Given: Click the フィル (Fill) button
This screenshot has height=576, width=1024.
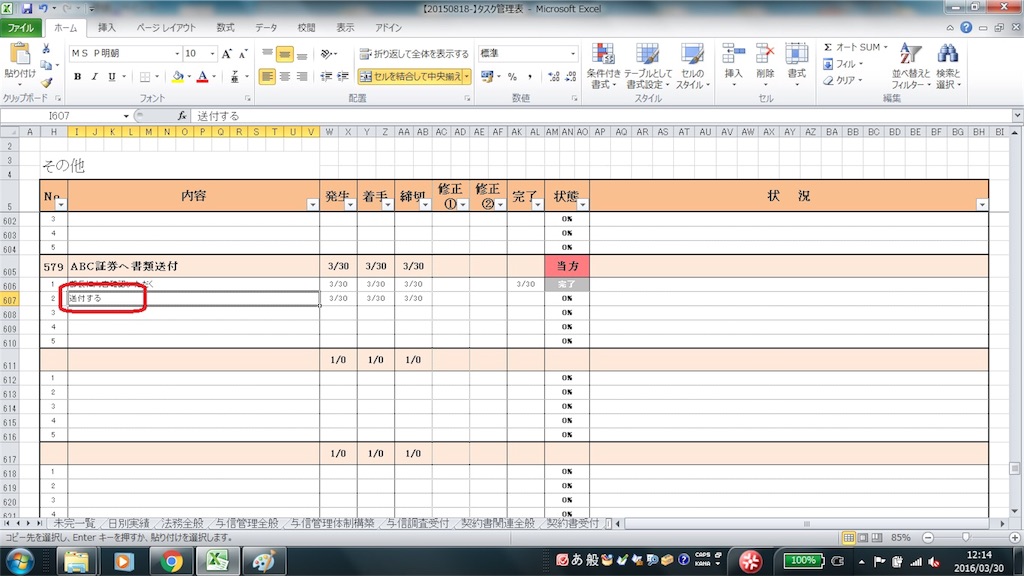Looking at the screenshot, I should [844, 63].
